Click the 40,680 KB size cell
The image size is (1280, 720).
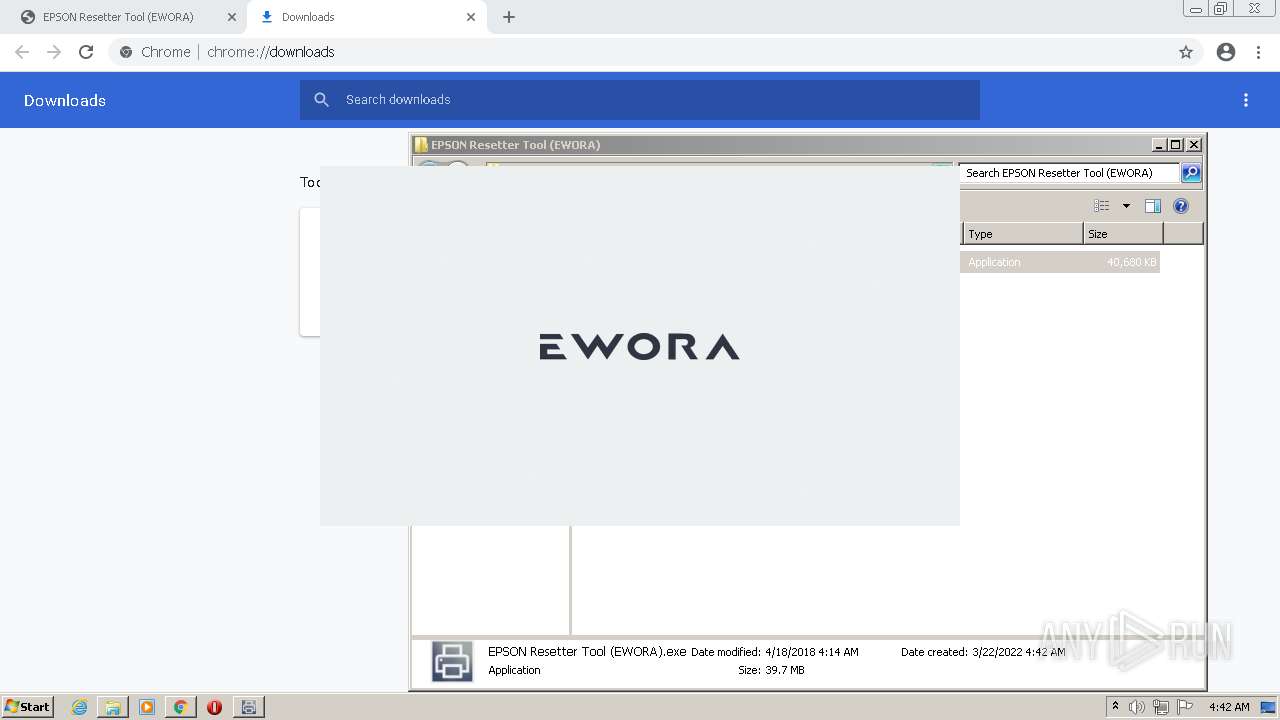[1131, 262]
